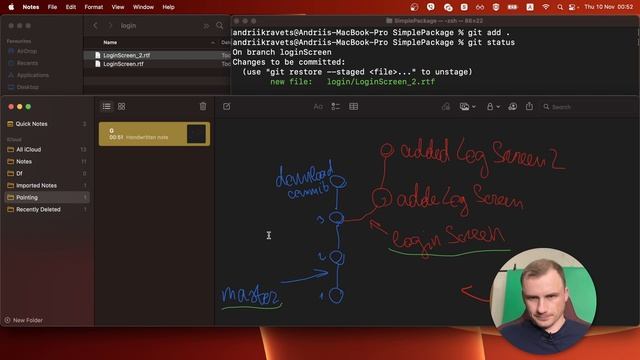
Task: Open the Aa text format options
Action: tap(318, 107)
